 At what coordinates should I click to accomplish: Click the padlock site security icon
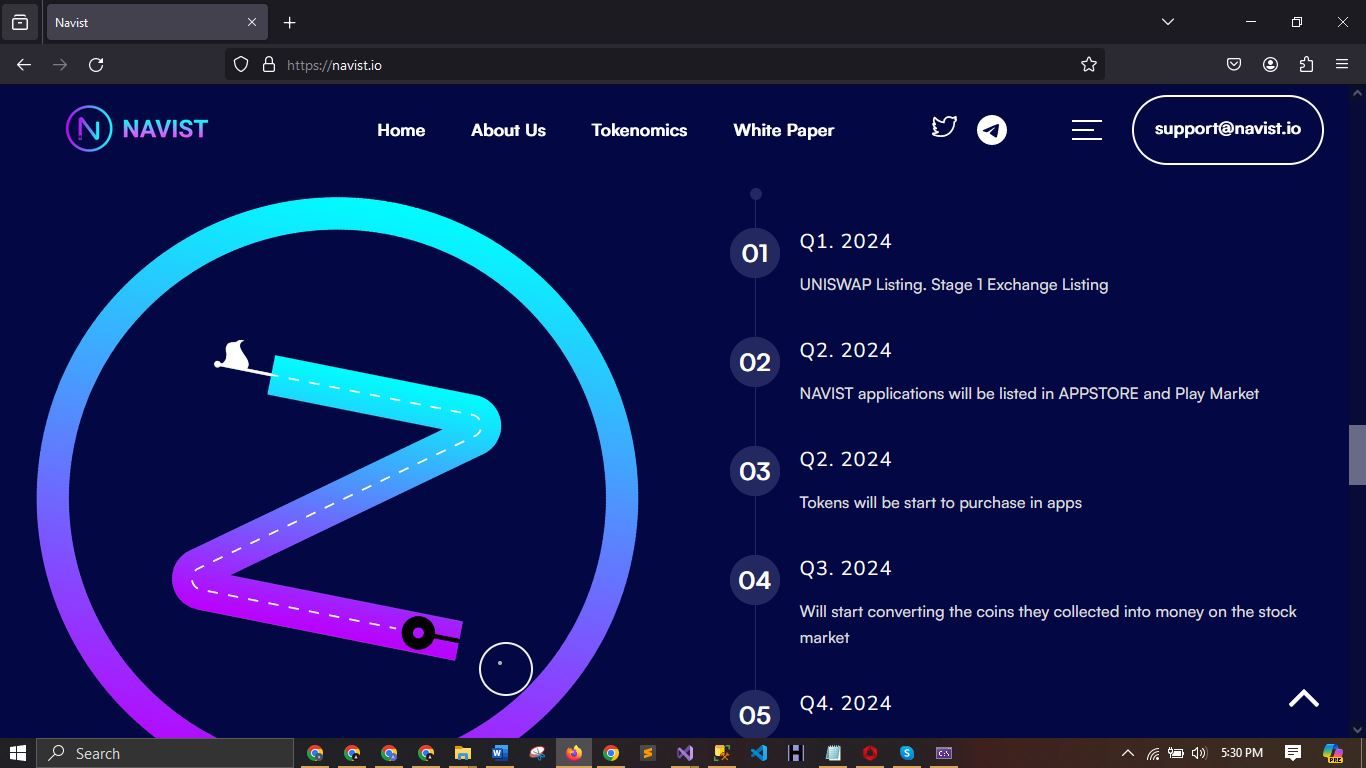(x=268, y=64)
